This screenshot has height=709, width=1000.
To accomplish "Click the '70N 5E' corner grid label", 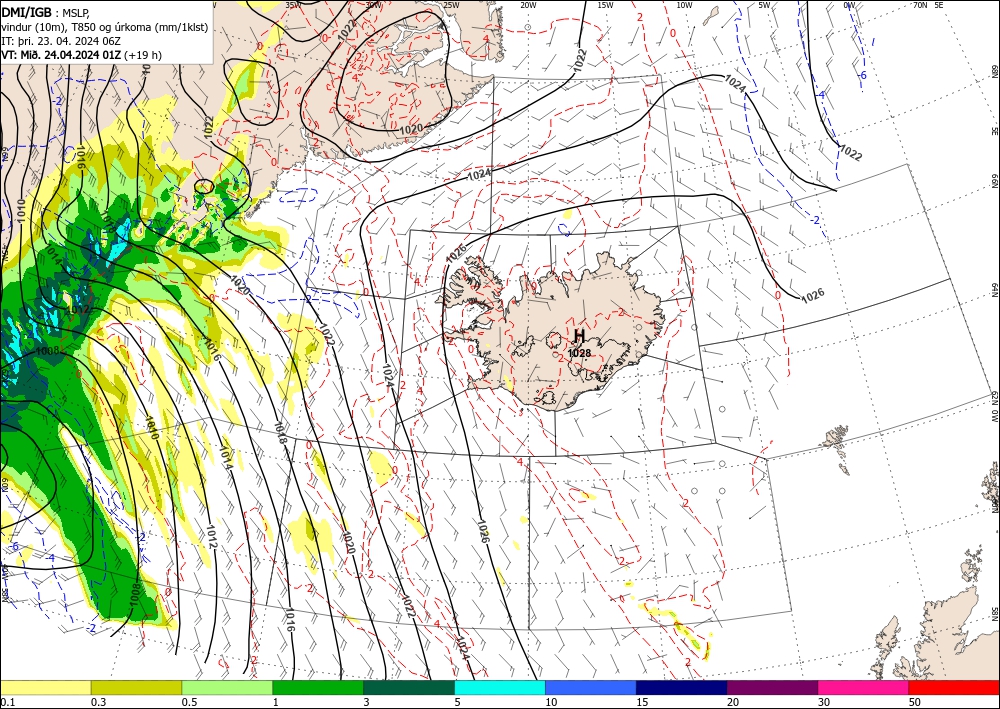I will (x=928, y=5).
